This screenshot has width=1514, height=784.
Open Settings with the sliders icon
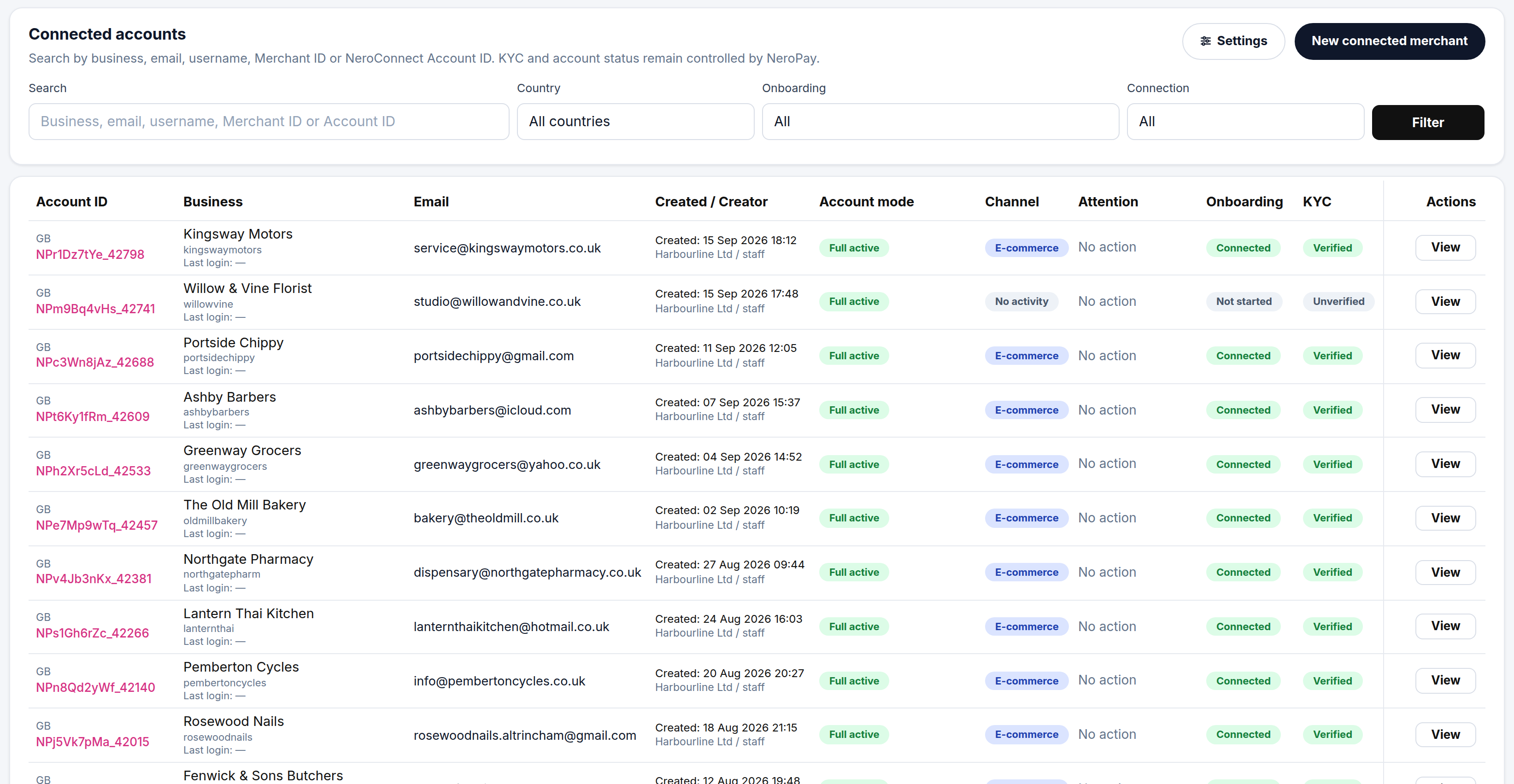point(1233,41)
